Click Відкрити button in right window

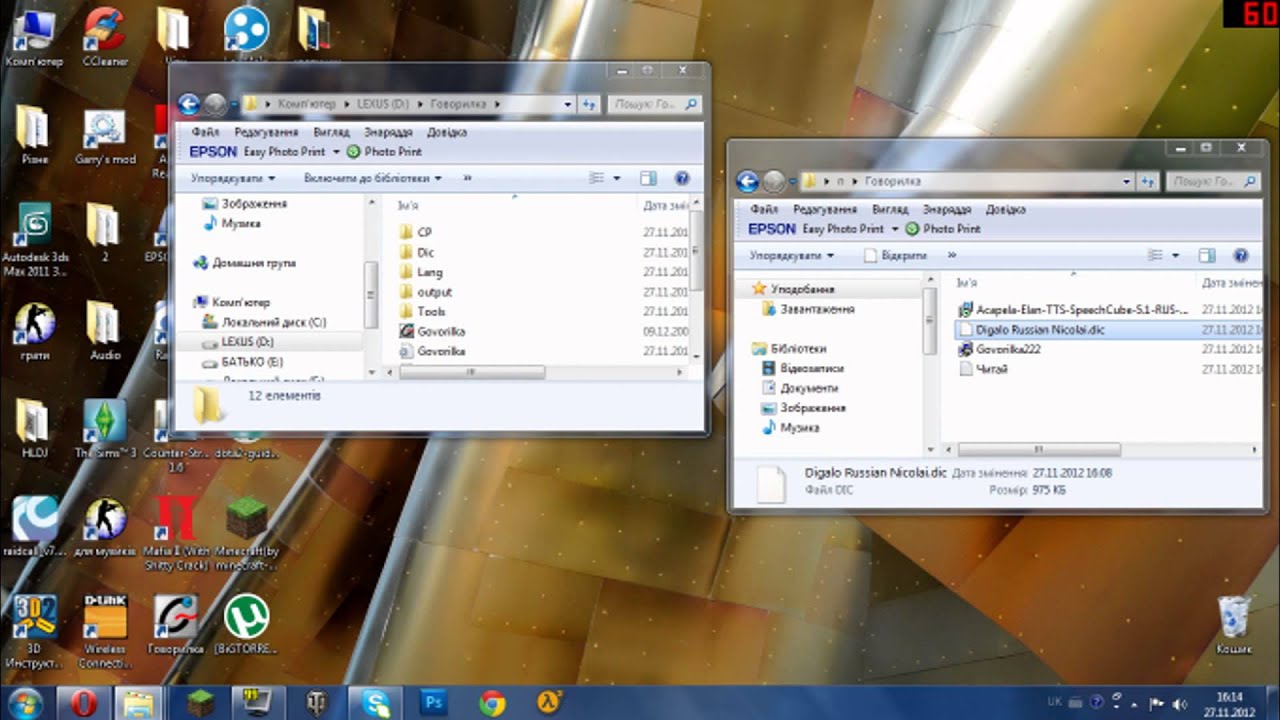pos(895,255)
